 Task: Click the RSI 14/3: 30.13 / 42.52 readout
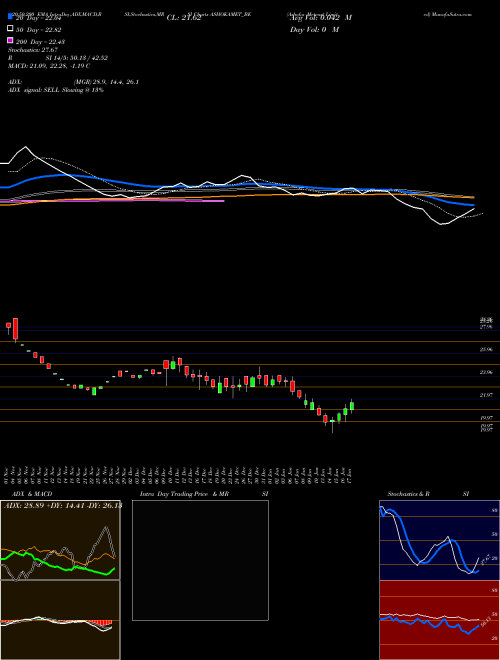[x=58, y=58]
